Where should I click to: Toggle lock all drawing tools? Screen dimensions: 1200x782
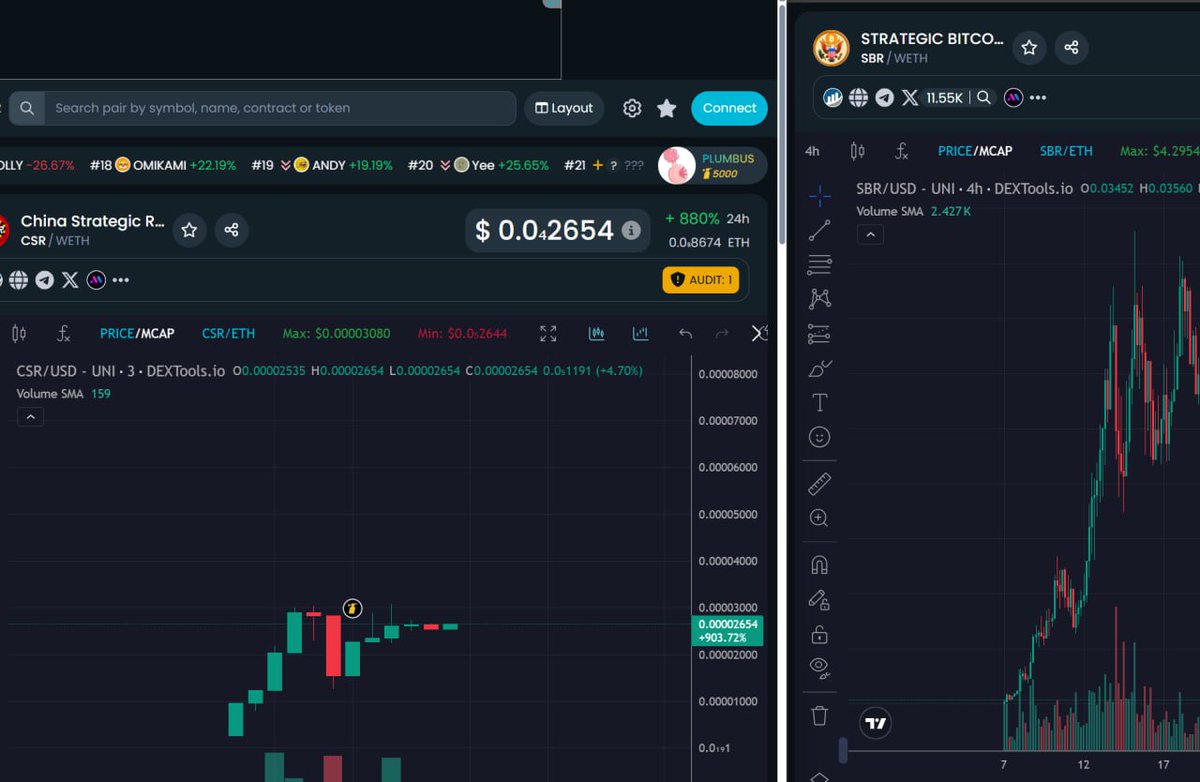coord(819,634)
